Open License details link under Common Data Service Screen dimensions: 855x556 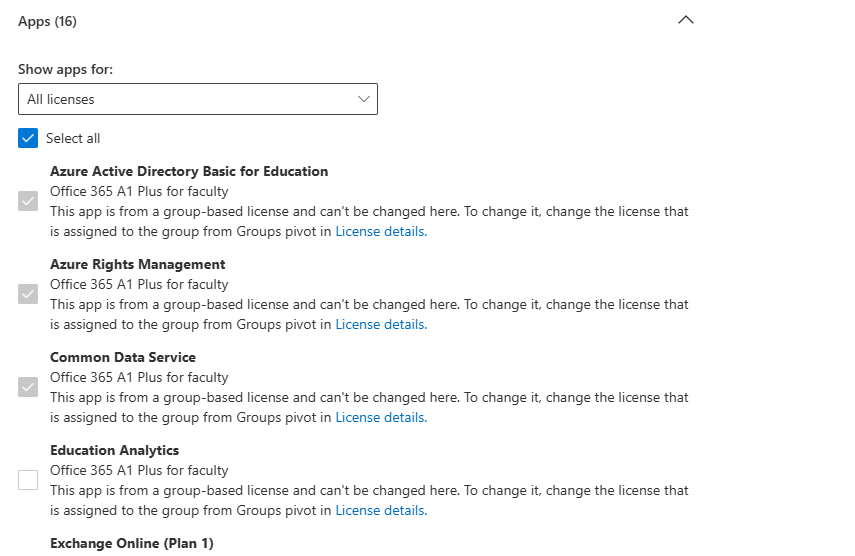tap(381, 418)
